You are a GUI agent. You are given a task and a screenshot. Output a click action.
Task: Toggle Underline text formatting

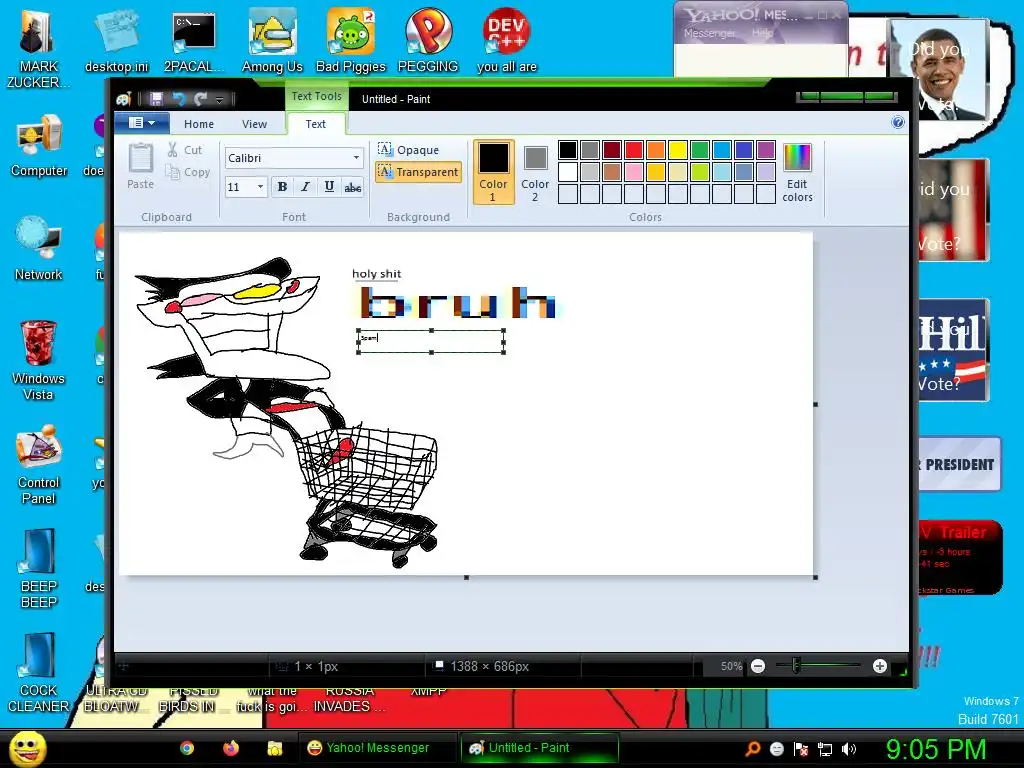(x=329, y=187)
